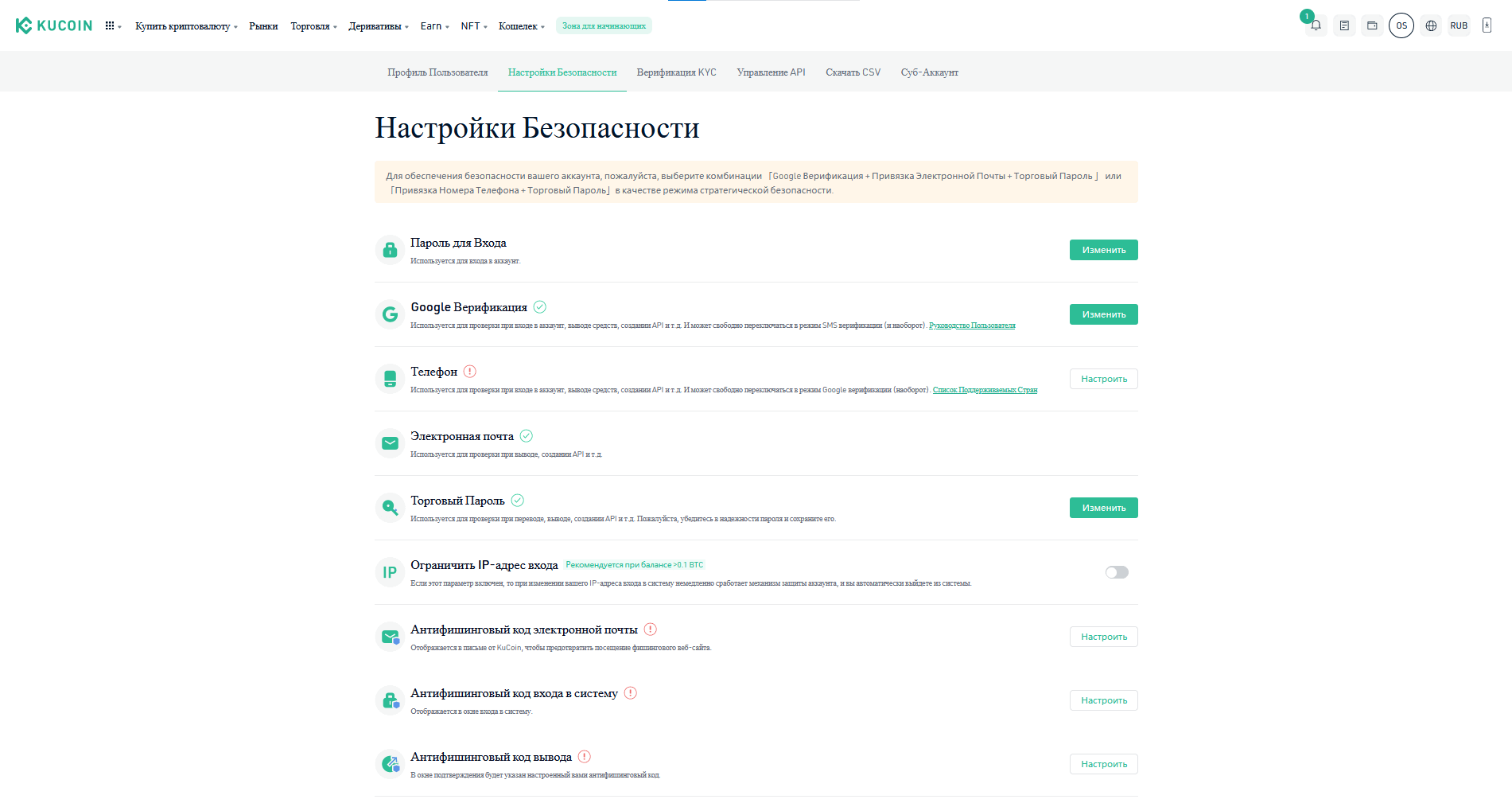Expand the Купить криптовалюту dropdown

[186, 26]
